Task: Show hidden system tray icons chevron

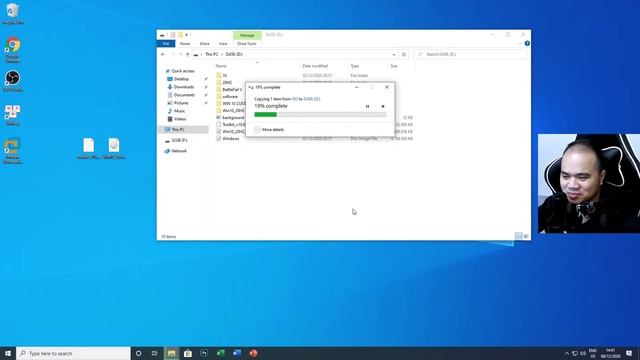Action: [x=567, y=353]
